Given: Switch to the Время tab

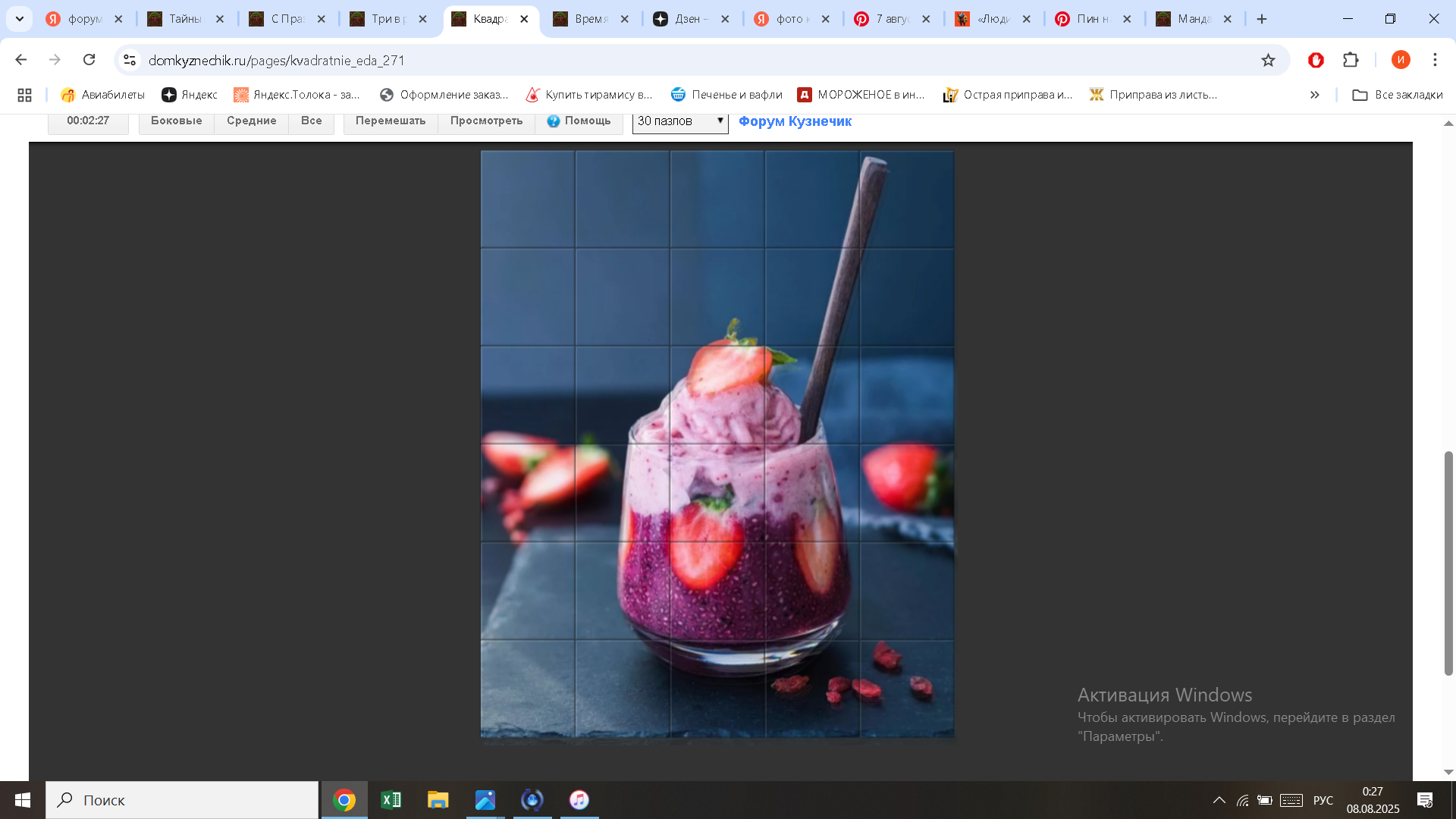Looking at the screenshot, I should 581,19.
